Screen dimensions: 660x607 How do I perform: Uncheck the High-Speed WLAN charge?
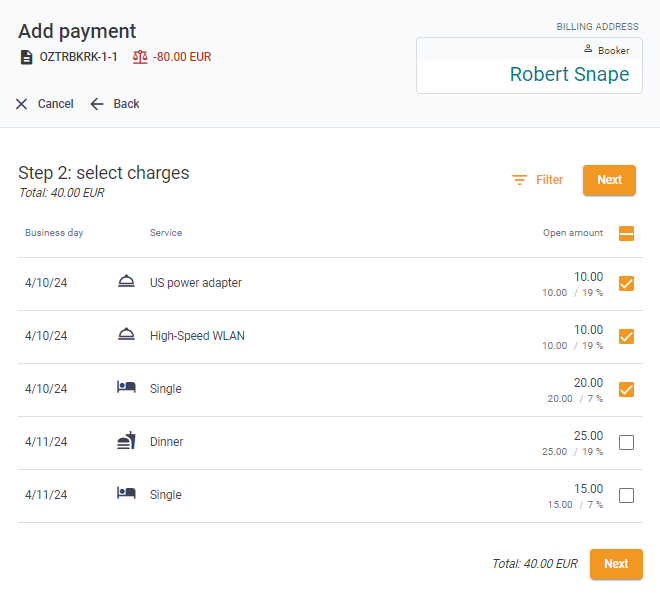[x=627, y=337]
